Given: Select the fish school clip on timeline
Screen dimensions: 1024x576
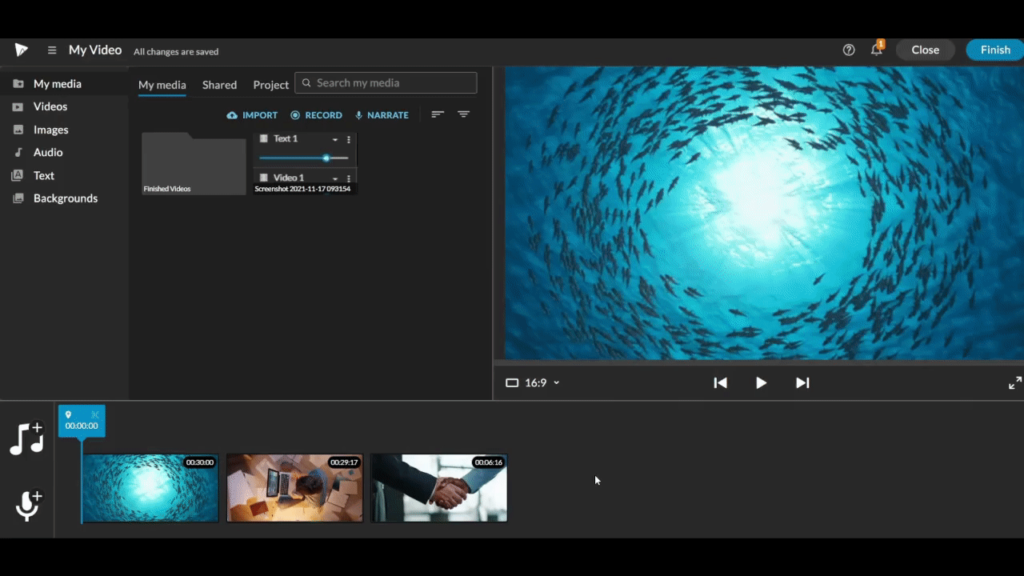Looking at the screenshot, I should tap(150, 488).
